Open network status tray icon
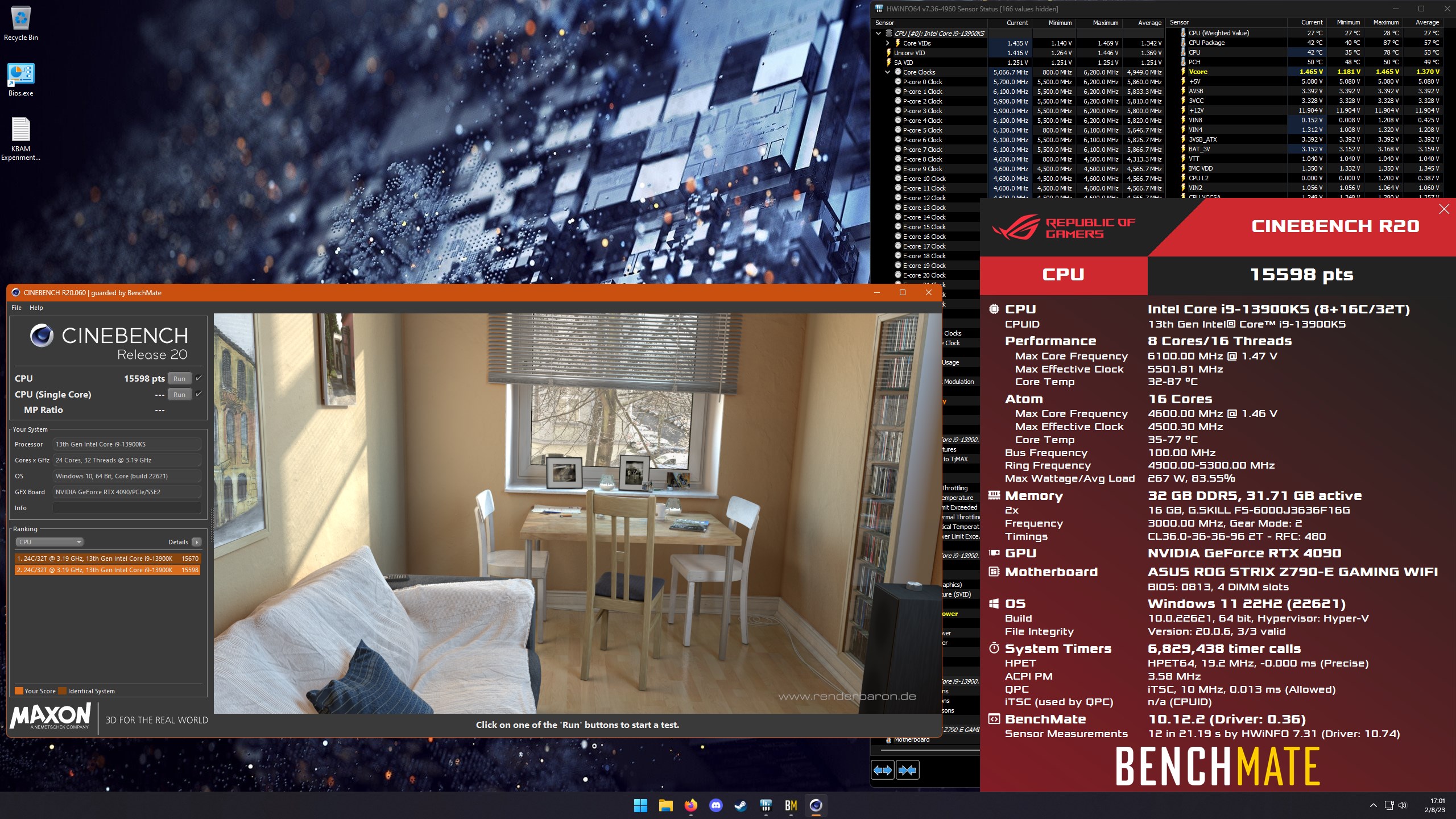The image size is (1456, 819). (x=1389, y=805)
